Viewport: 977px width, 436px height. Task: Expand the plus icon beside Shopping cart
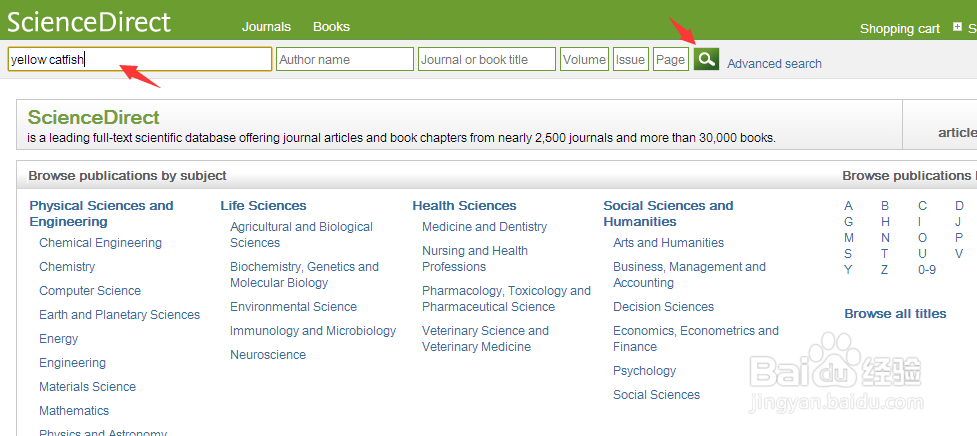(x=957, y=27)
